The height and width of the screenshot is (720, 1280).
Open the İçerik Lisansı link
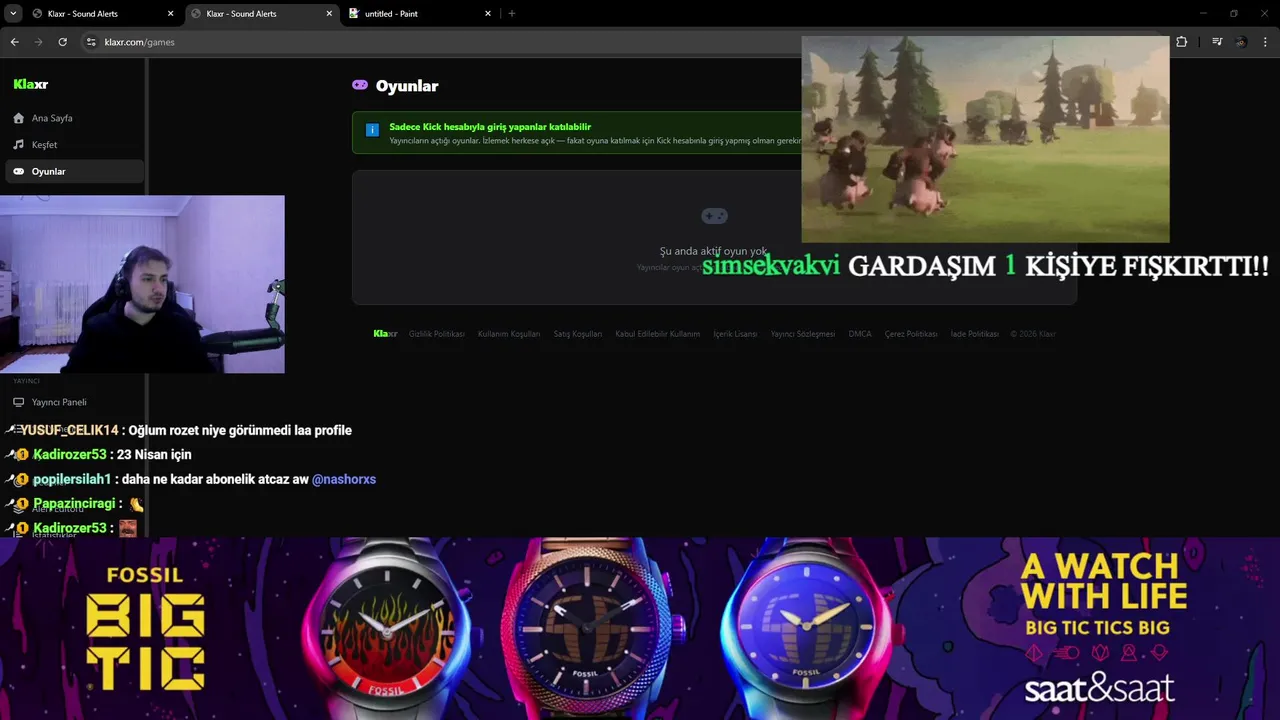tap(735, 334)
